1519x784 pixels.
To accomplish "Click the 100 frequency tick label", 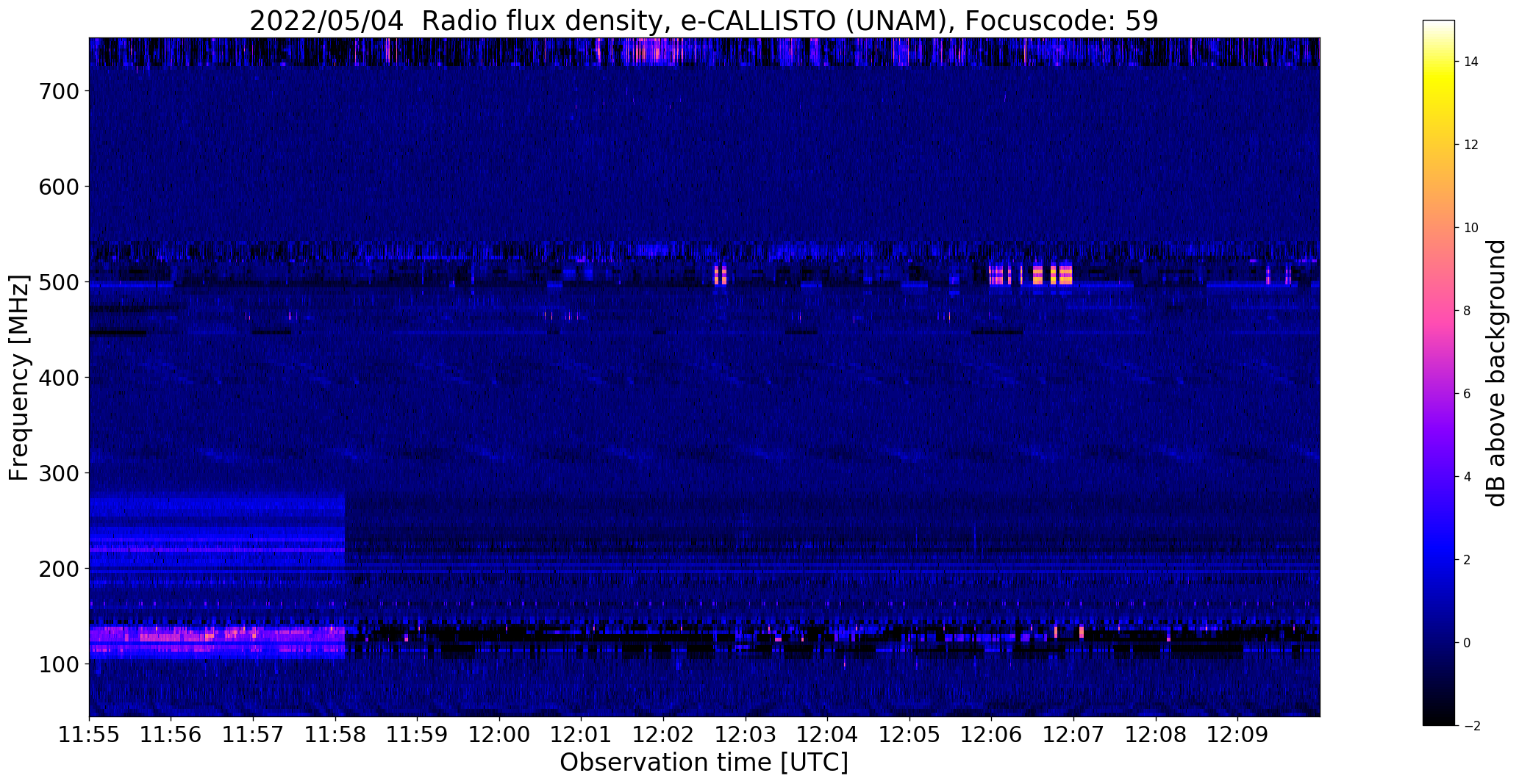I will pyautogui.click(x=58, y=664).
